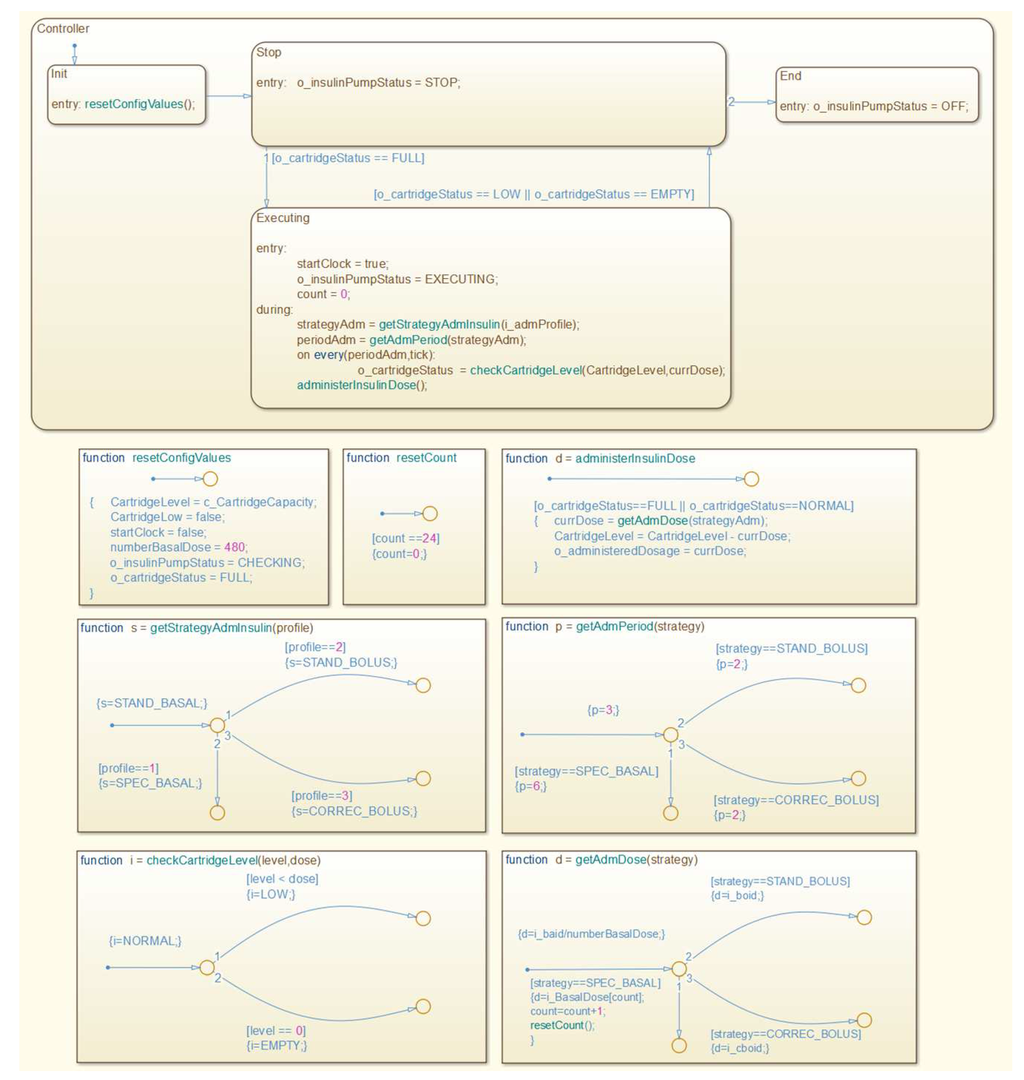Select the Init state box
1024x1080 pixels.
coord(126,95)
